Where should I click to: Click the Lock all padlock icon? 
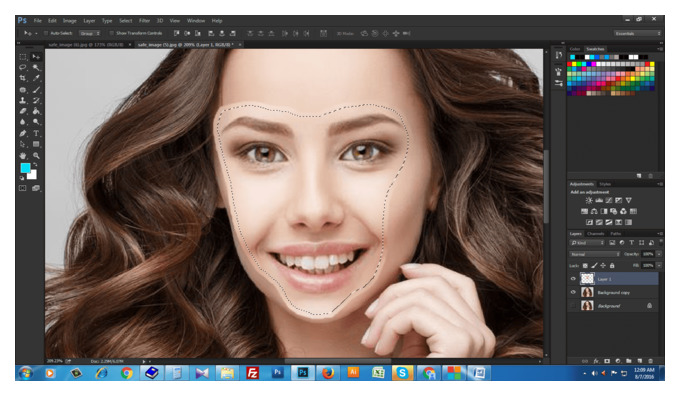tap(612, 265)
